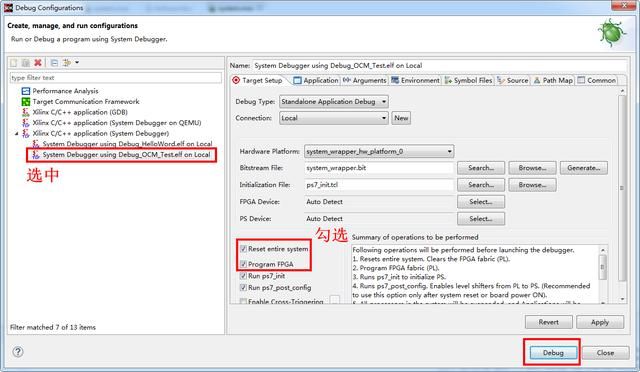Image resolution: width=640 pixels, height=372 pixels.
Task: Click Generate bitstream button
Action: tap(584, 168)
